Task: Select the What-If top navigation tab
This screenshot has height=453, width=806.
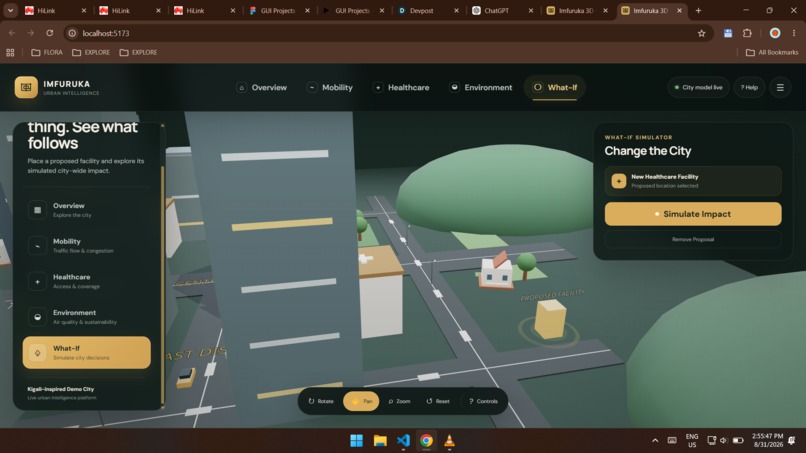Action: [555, 87]
